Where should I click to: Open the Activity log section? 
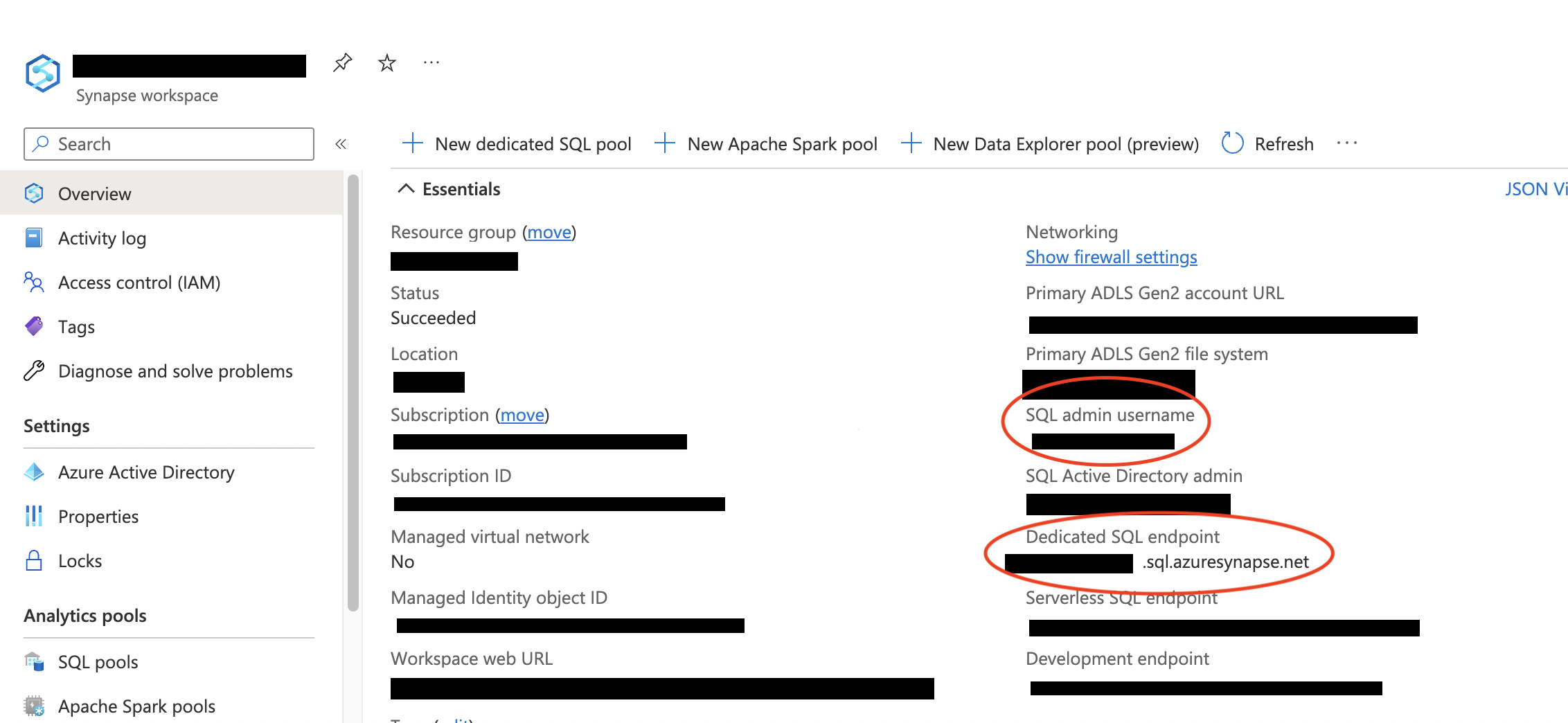tap(102, 238)
